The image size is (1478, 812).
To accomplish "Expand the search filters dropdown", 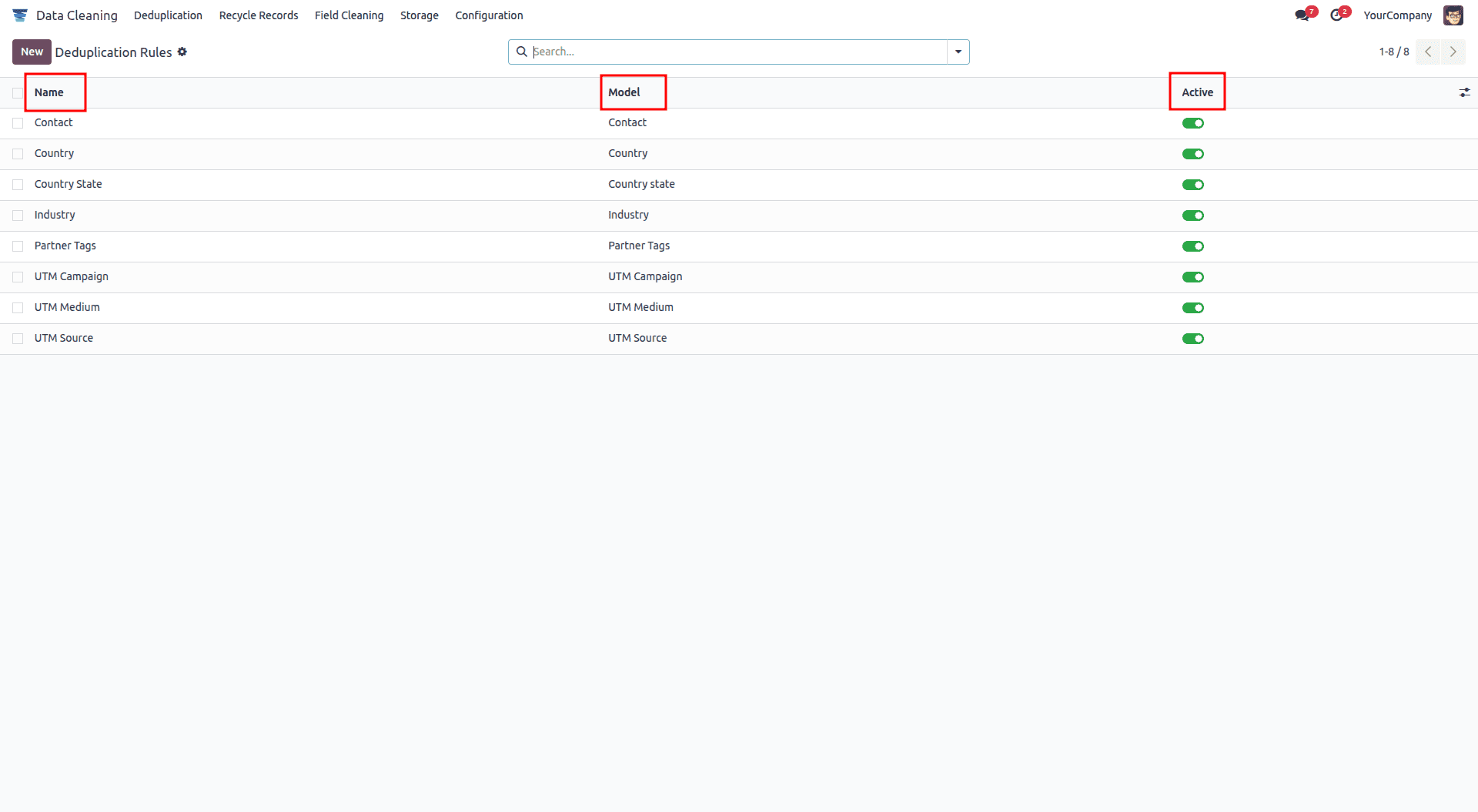I will pyautogui.click(x=957, y=52).
